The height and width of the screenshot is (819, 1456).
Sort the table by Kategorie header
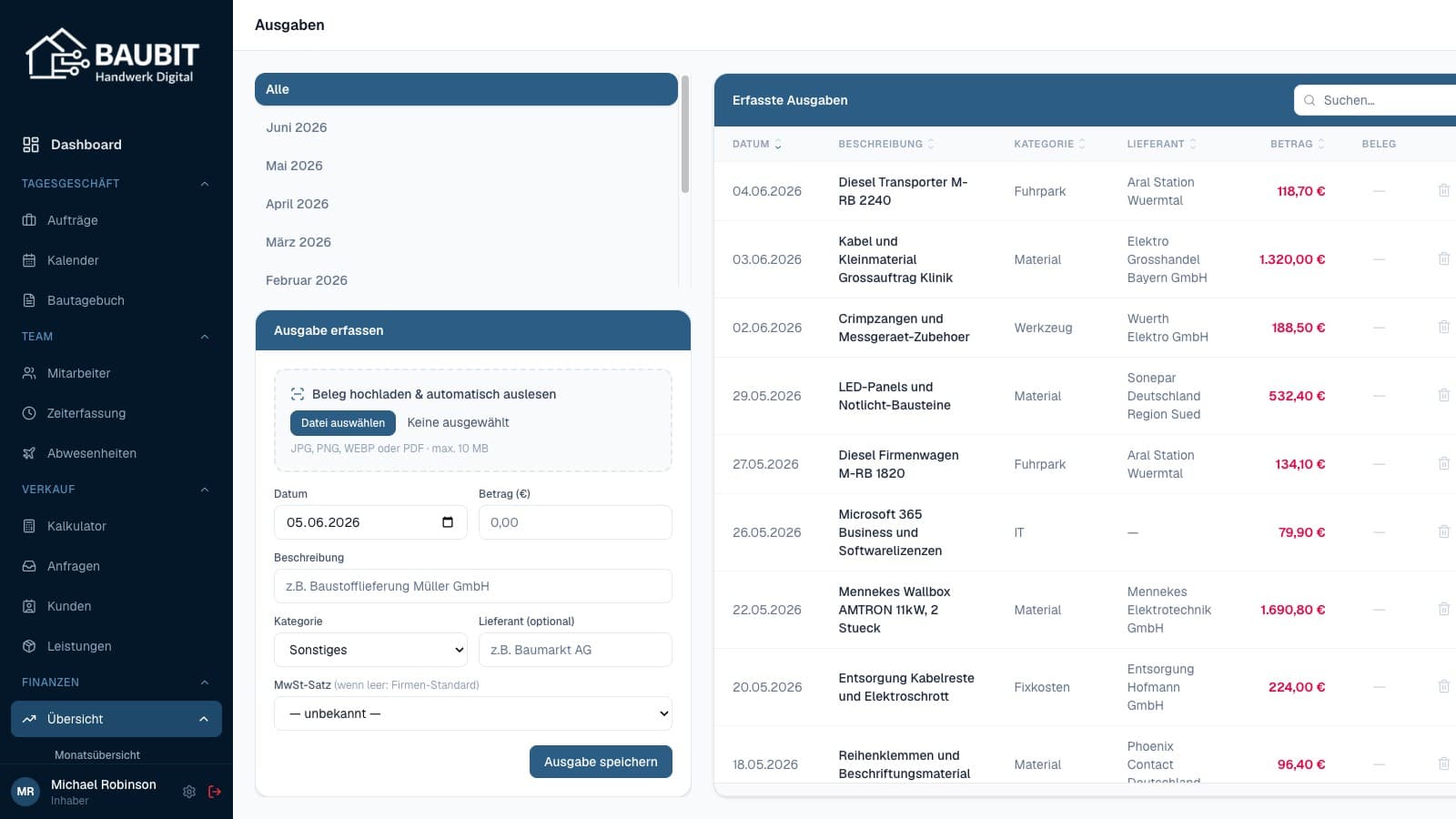tap(1049, 144)
